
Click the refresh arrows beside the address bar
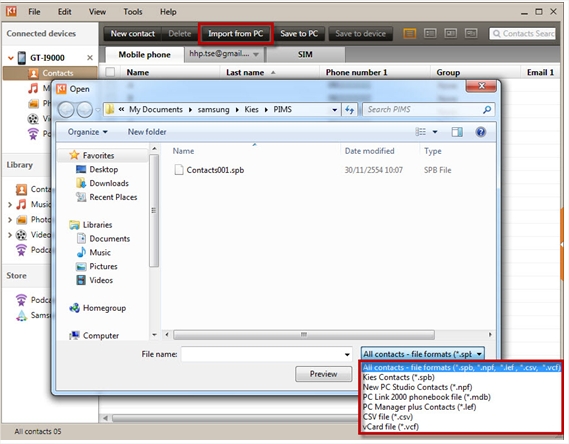point(349,110)
